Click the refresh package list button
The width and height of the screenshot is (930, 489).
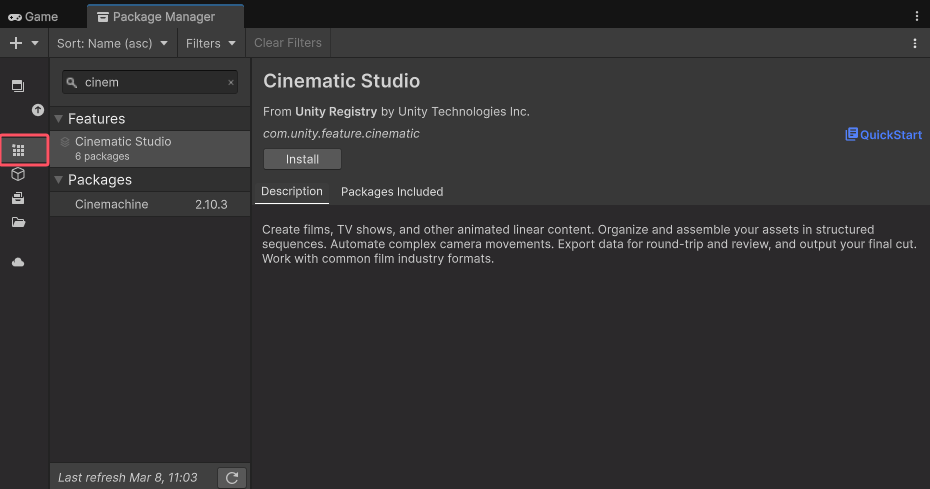(x=232, y=478)
